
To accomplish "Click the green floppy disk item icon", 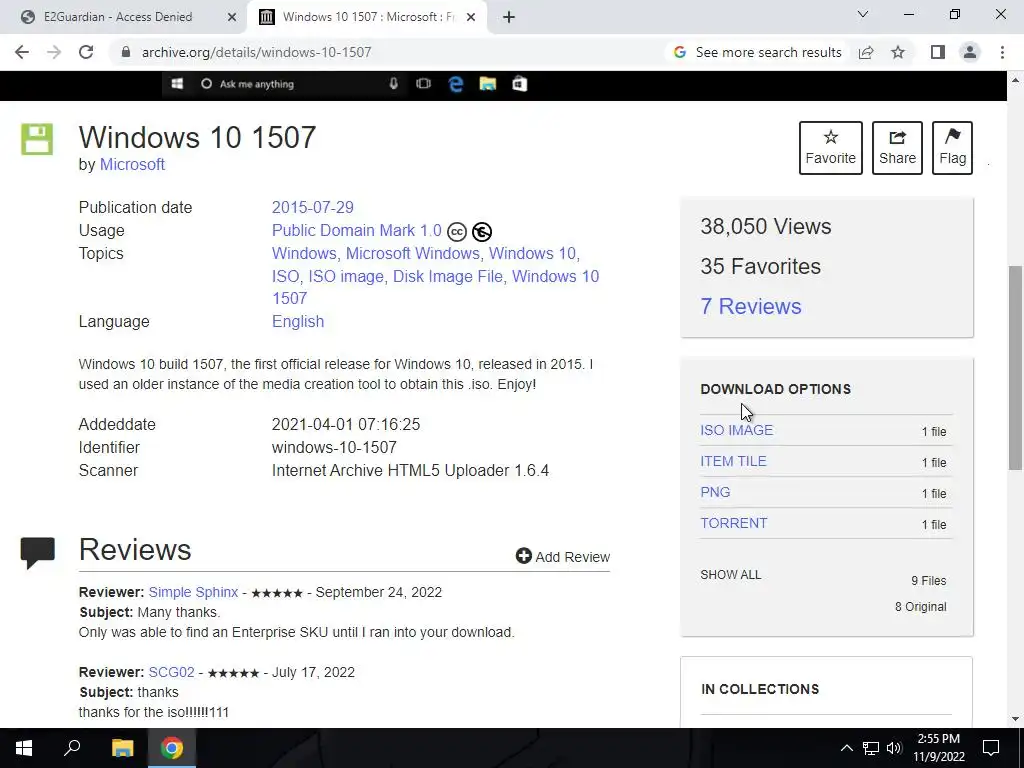I will tap(37, 139).
